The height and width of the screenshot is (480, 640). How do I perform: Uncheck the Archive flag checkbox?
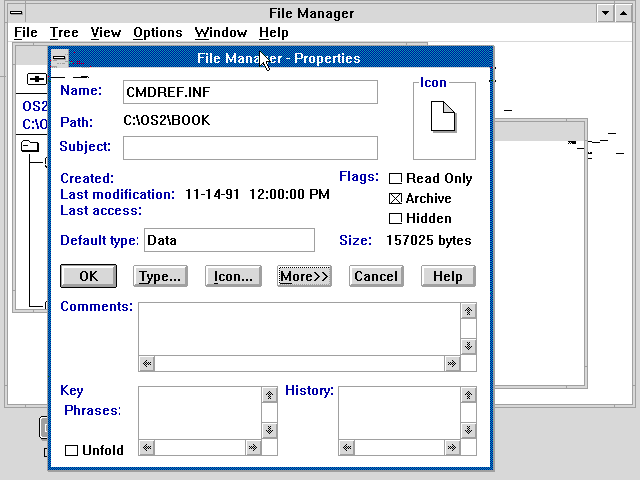(395, 198)
